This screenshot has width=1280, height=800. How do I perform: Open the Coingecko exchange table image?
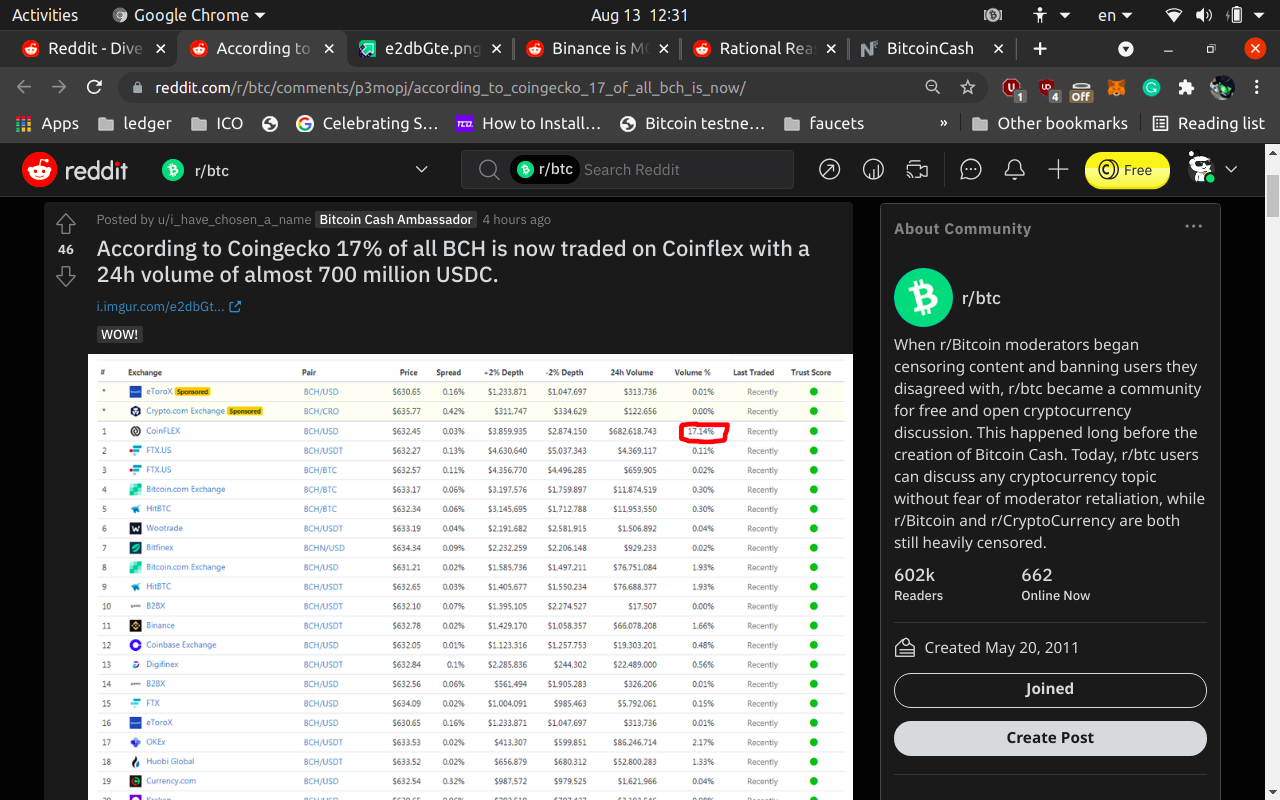tap(470, 577)
